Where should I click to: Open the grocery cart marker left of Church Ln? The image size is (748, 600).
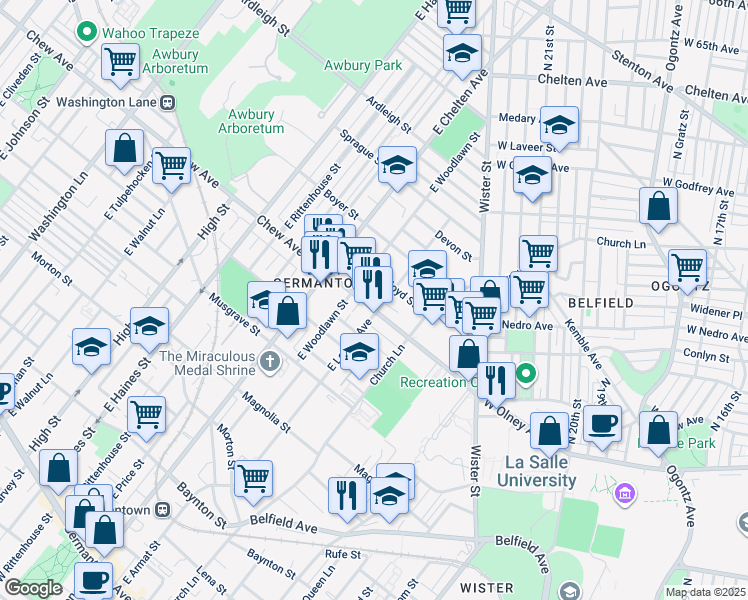coord(539,253)
